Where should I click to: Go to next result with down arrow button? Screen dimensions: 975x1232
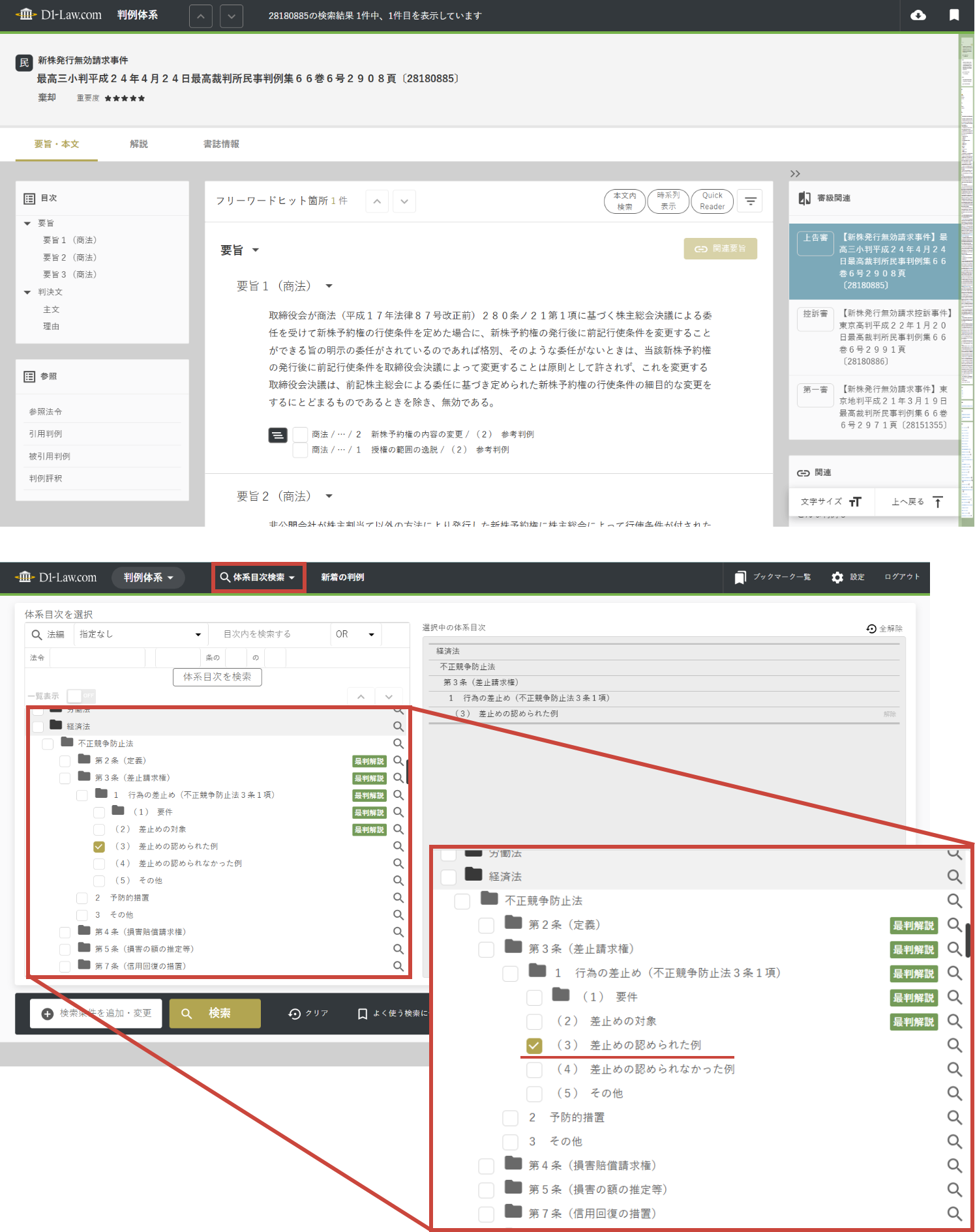(x=232, y=16)
